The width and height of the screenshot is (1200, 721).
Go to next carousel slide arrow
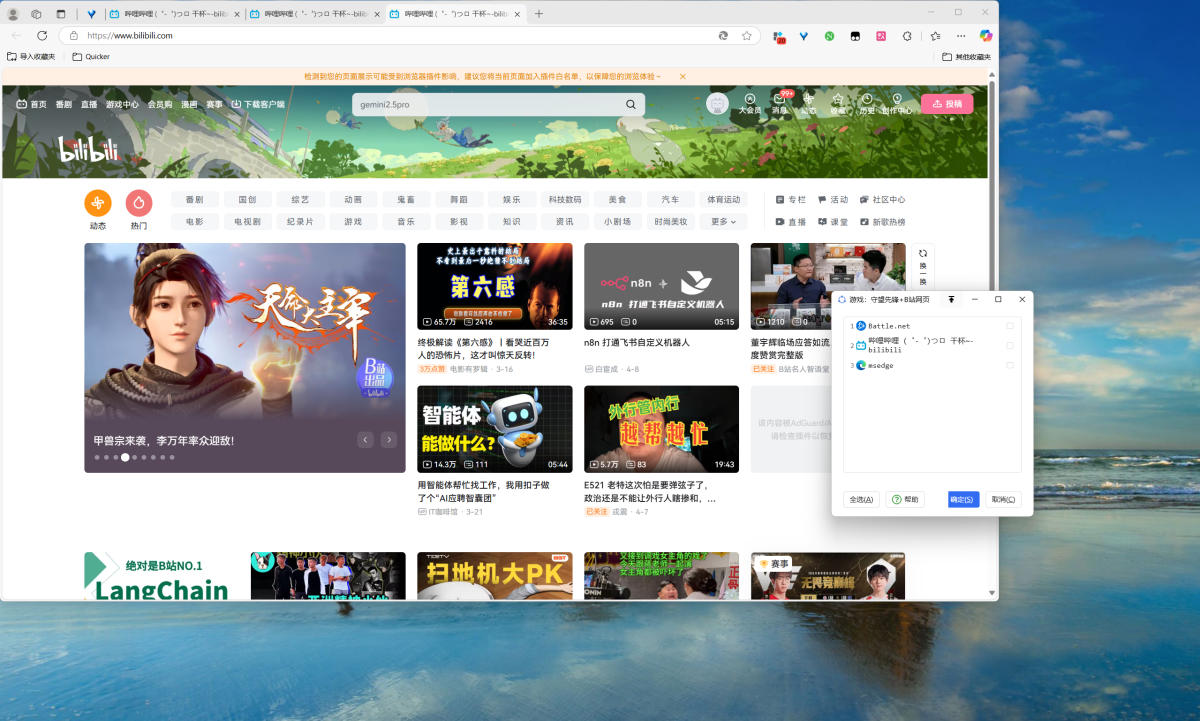click(389, 440)
